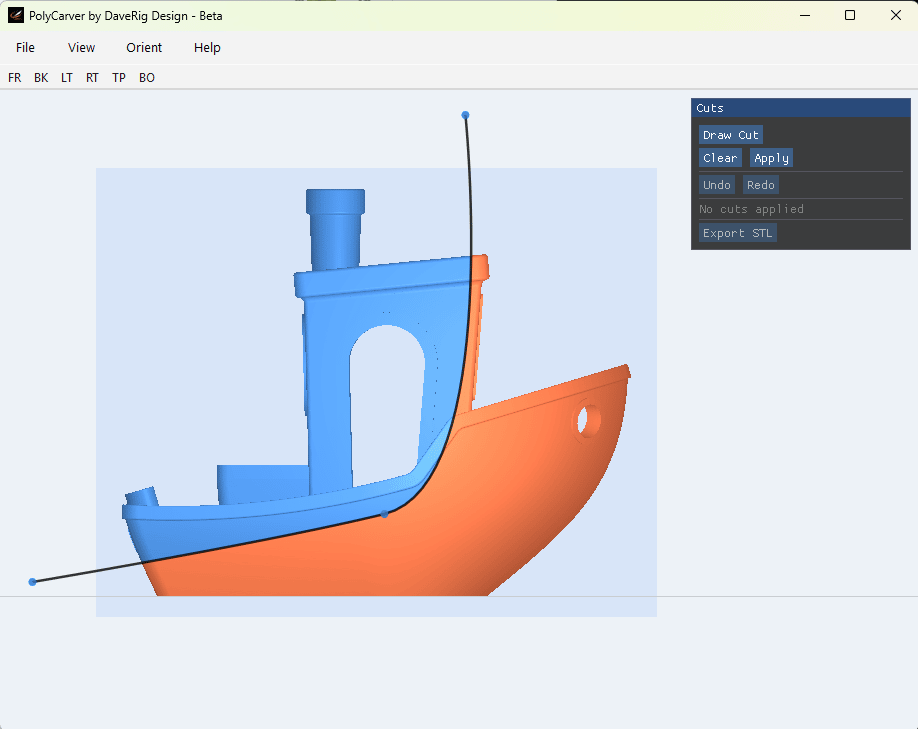
Task: Switch to bottom view with BO
Action: pyautogui.click(x=147, y=78)
